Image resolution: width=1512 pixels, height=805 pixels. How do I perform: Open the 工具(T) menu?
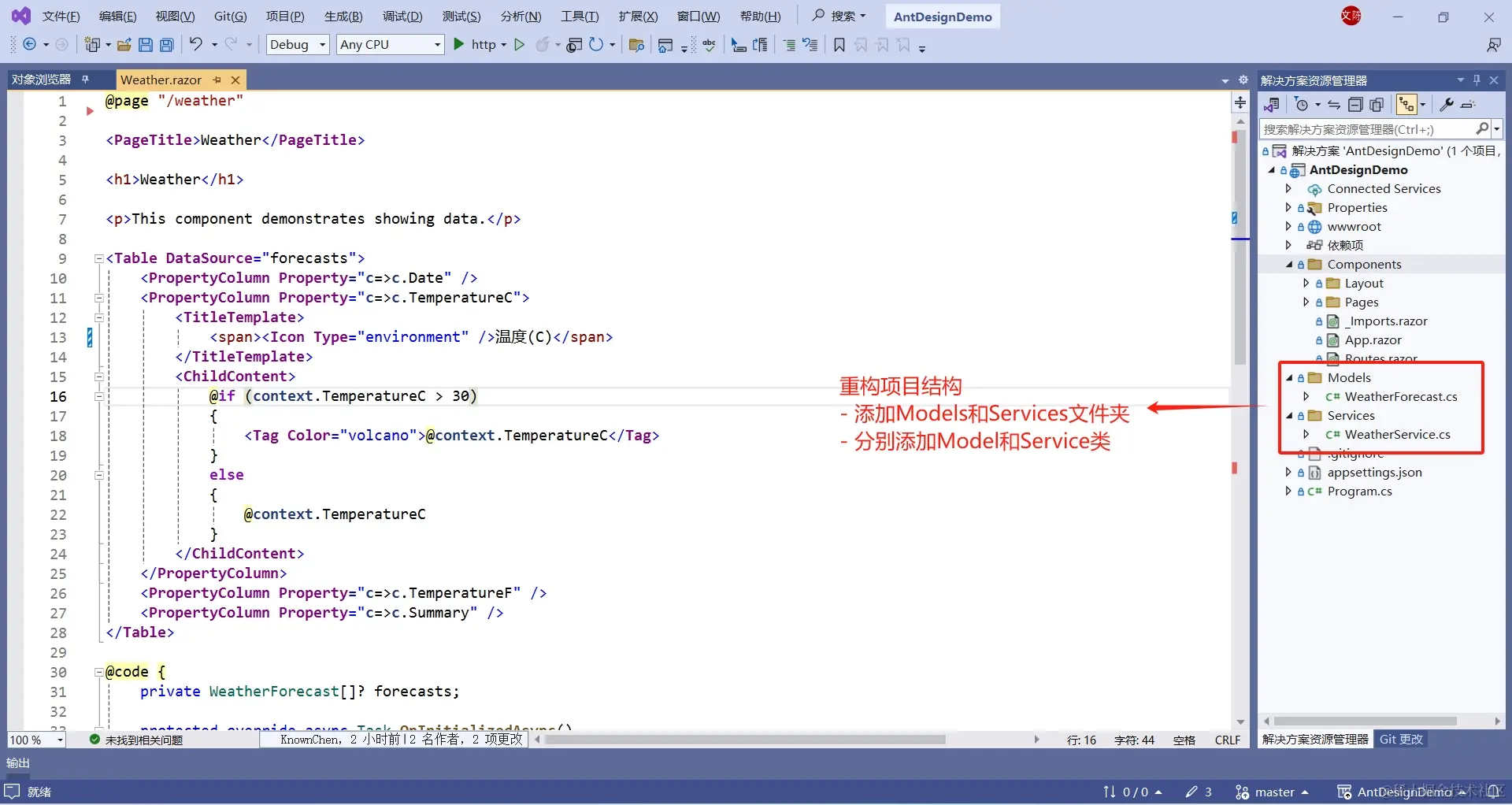580,16
